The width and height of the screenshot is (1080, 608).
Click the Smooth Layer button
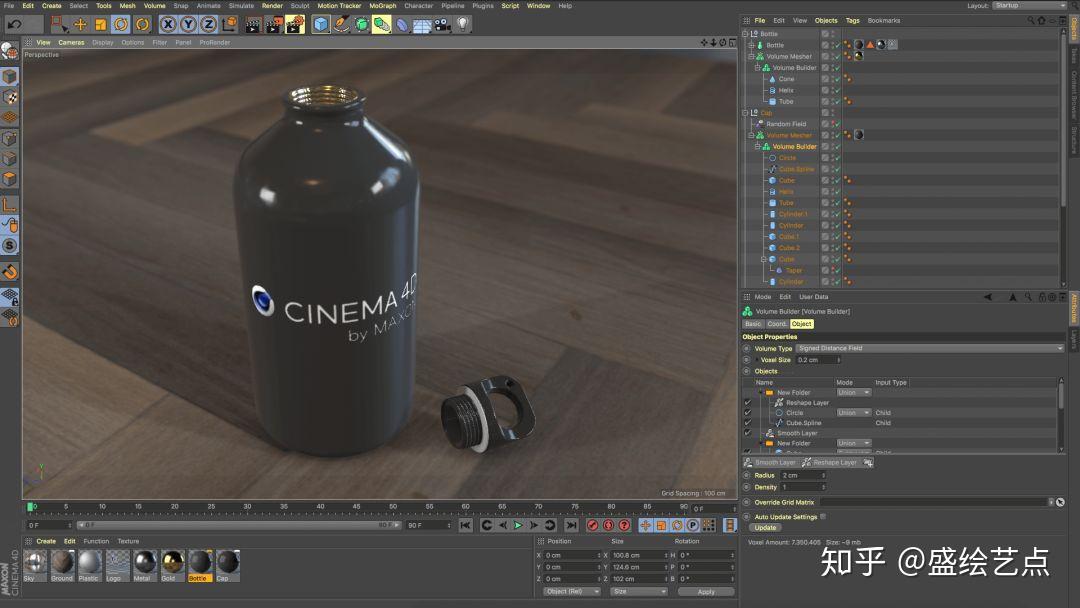(x=770, y=462)
